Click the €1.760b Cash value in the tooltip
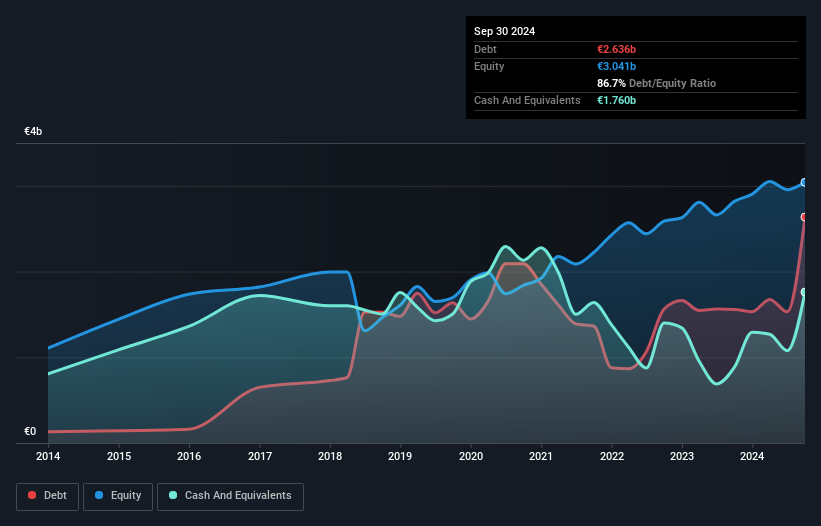The width and height of the screenshot is (821, 526). (x=616, y=100)
